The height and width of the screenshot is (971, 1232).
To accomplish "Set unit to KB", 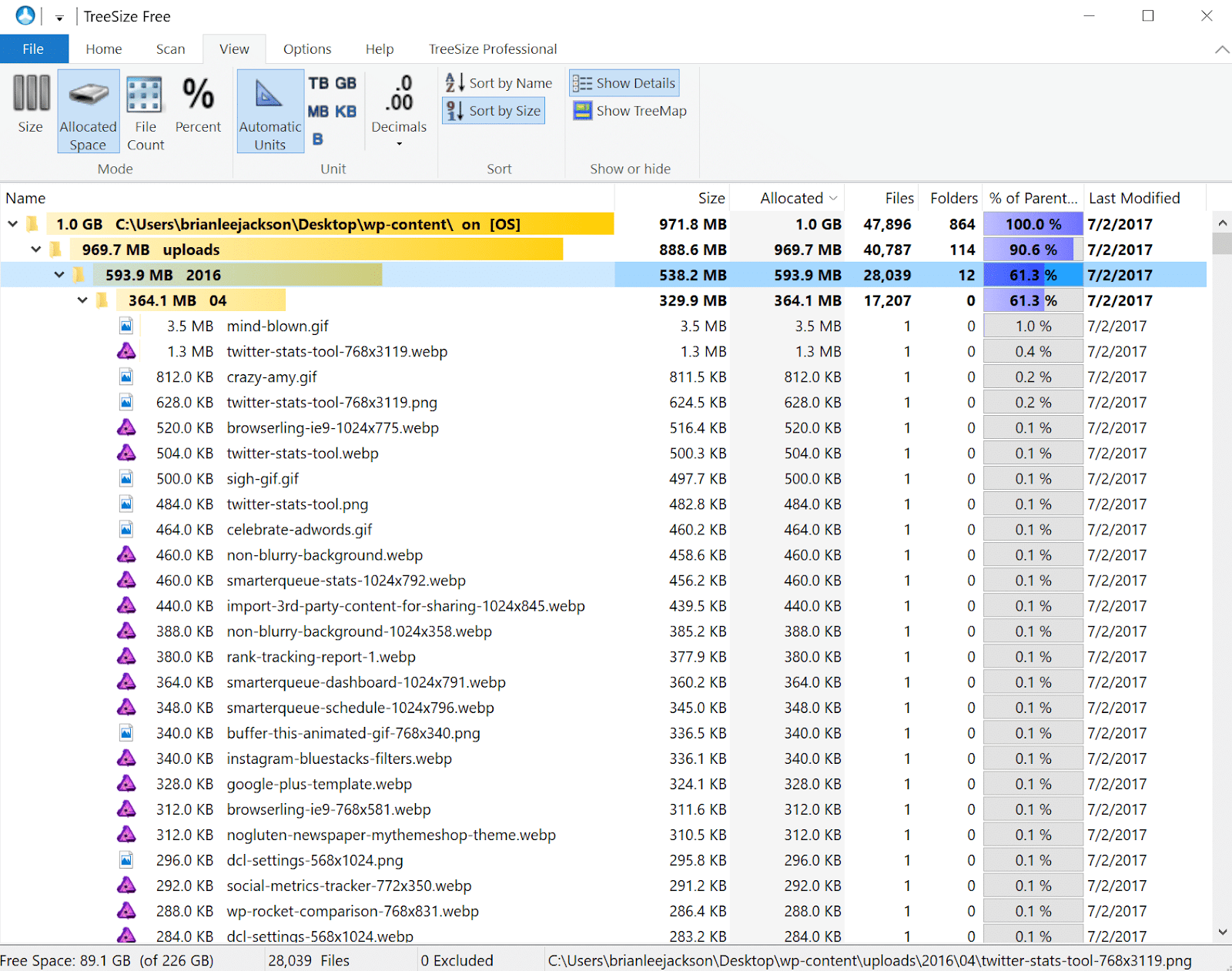I will 346,112.
